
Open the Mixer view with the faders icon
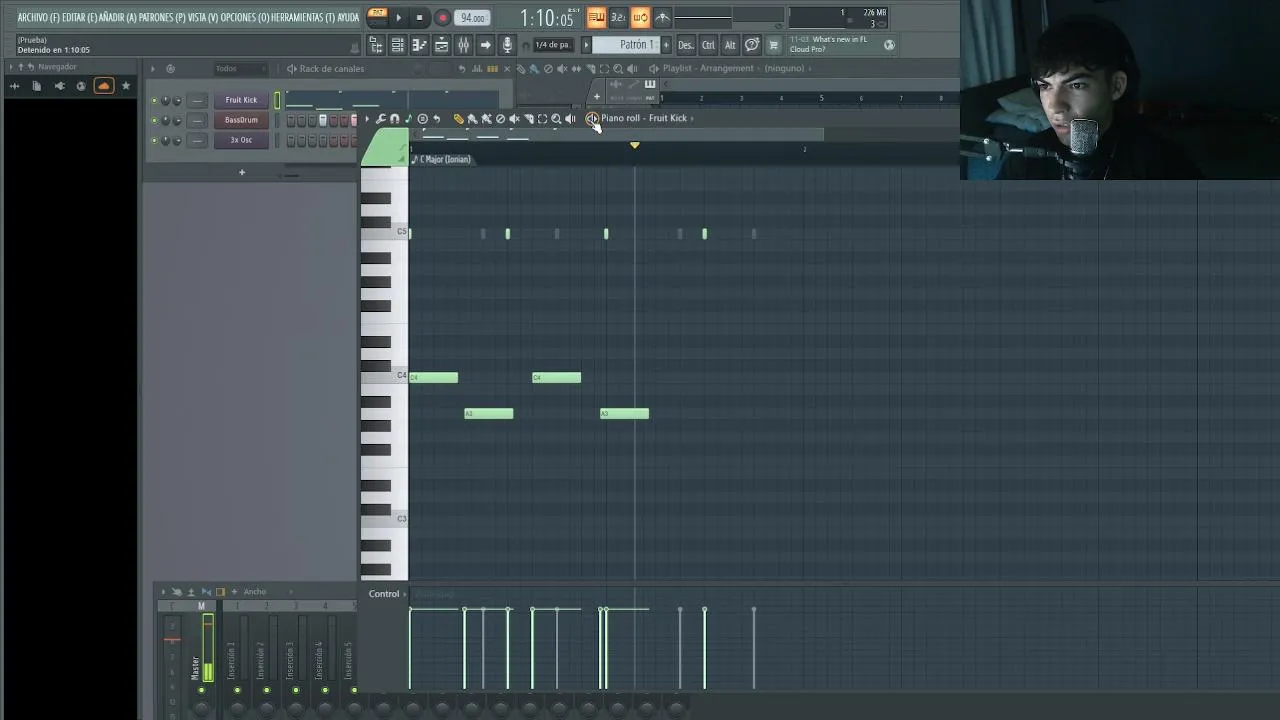click(x=463, y=44)
